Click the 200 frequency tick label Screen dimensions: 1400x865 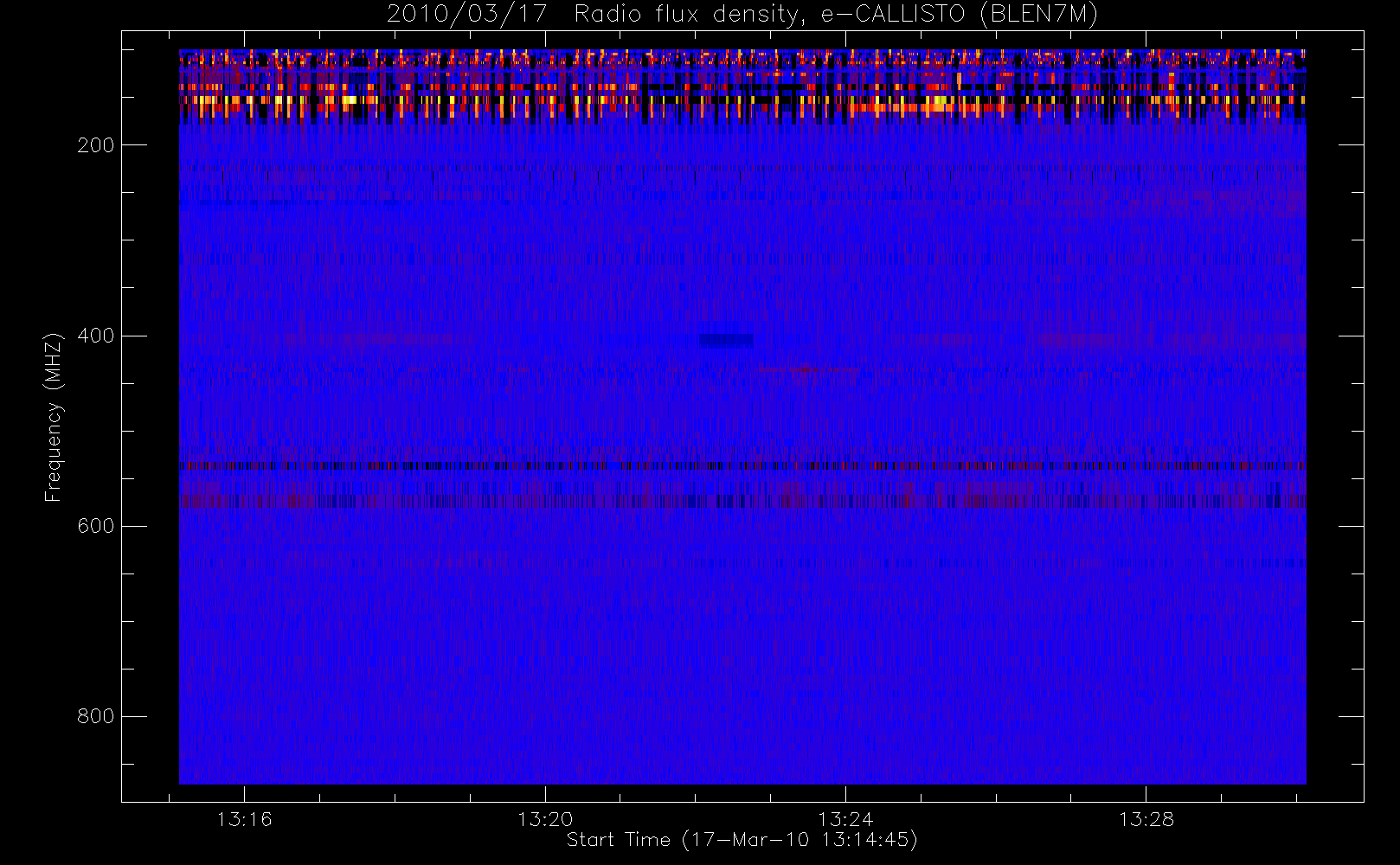(x=96, y=145)
